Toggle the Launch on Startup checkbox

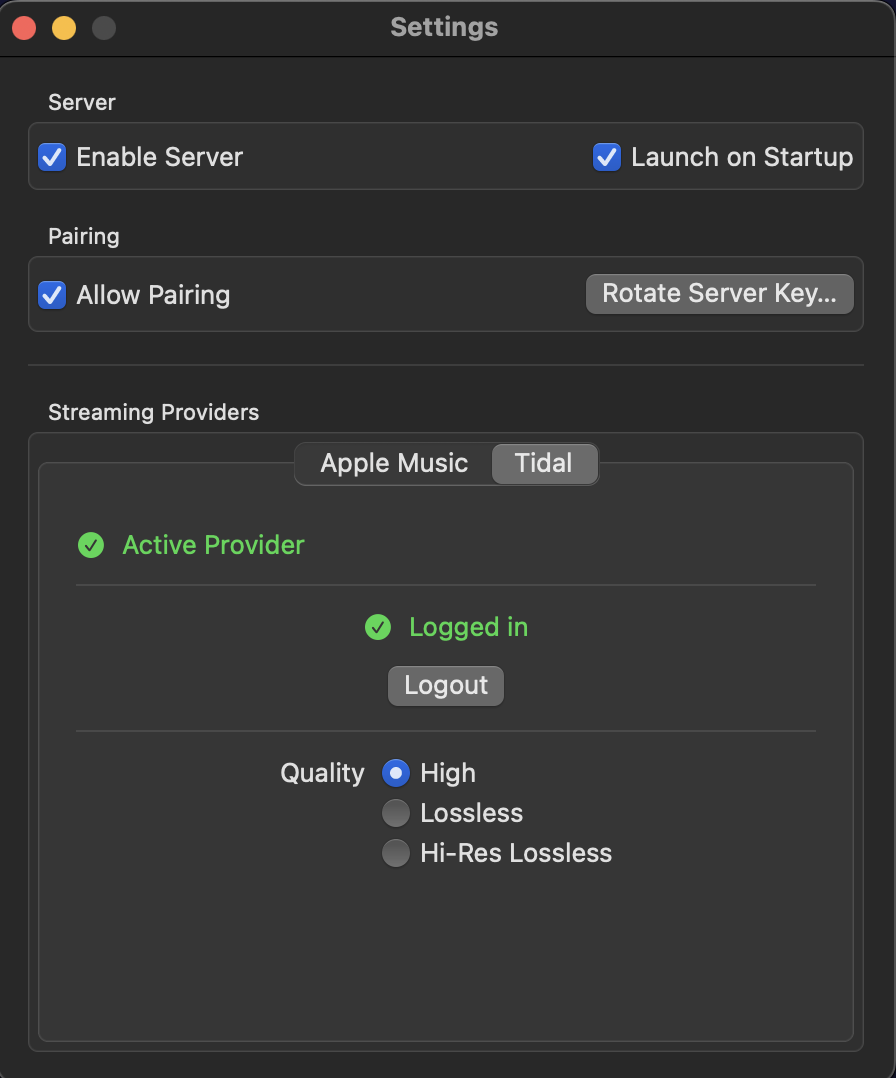coord(607,157)
